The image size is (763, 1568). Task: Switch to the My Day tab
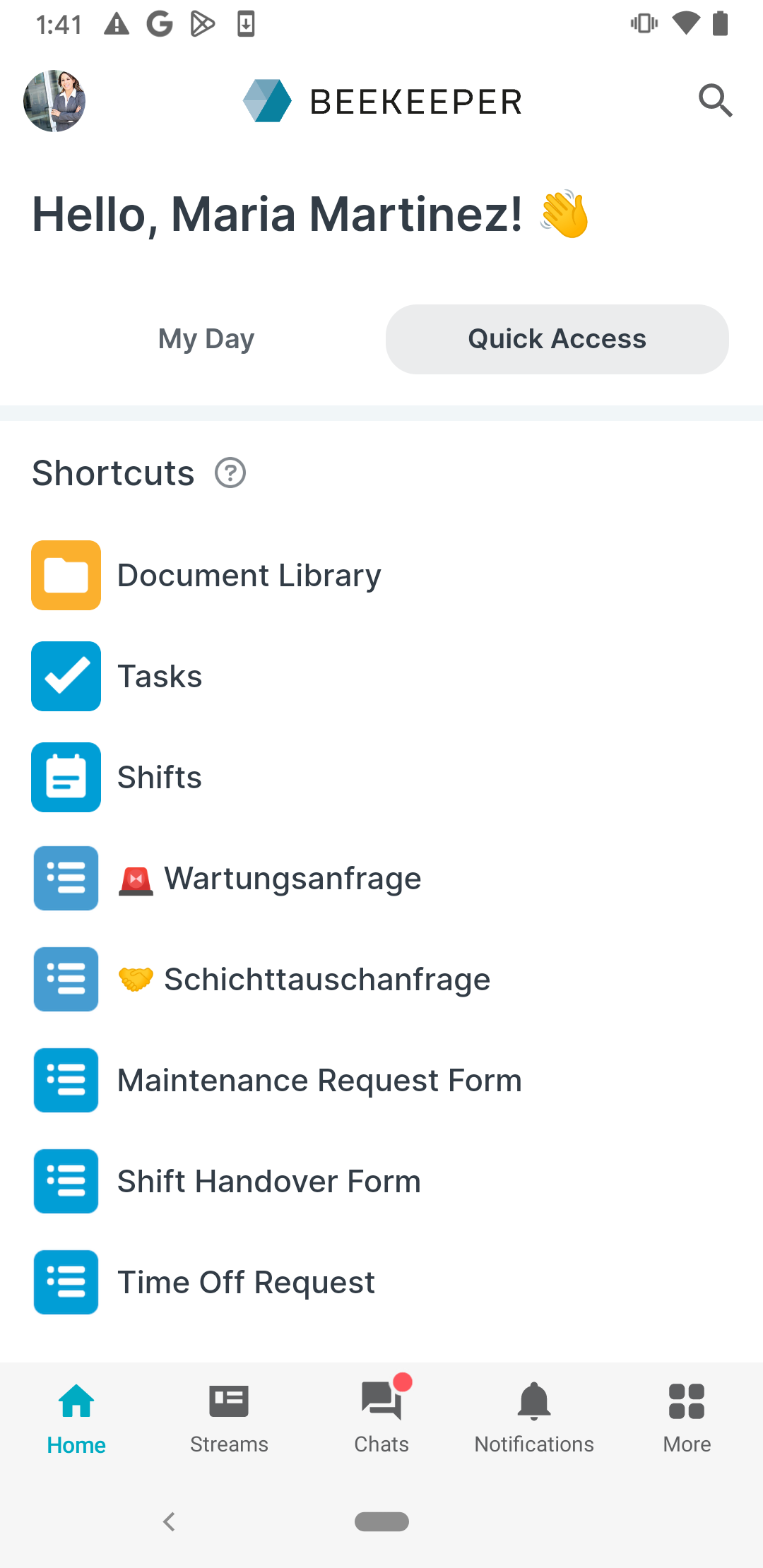coord(206,339)
